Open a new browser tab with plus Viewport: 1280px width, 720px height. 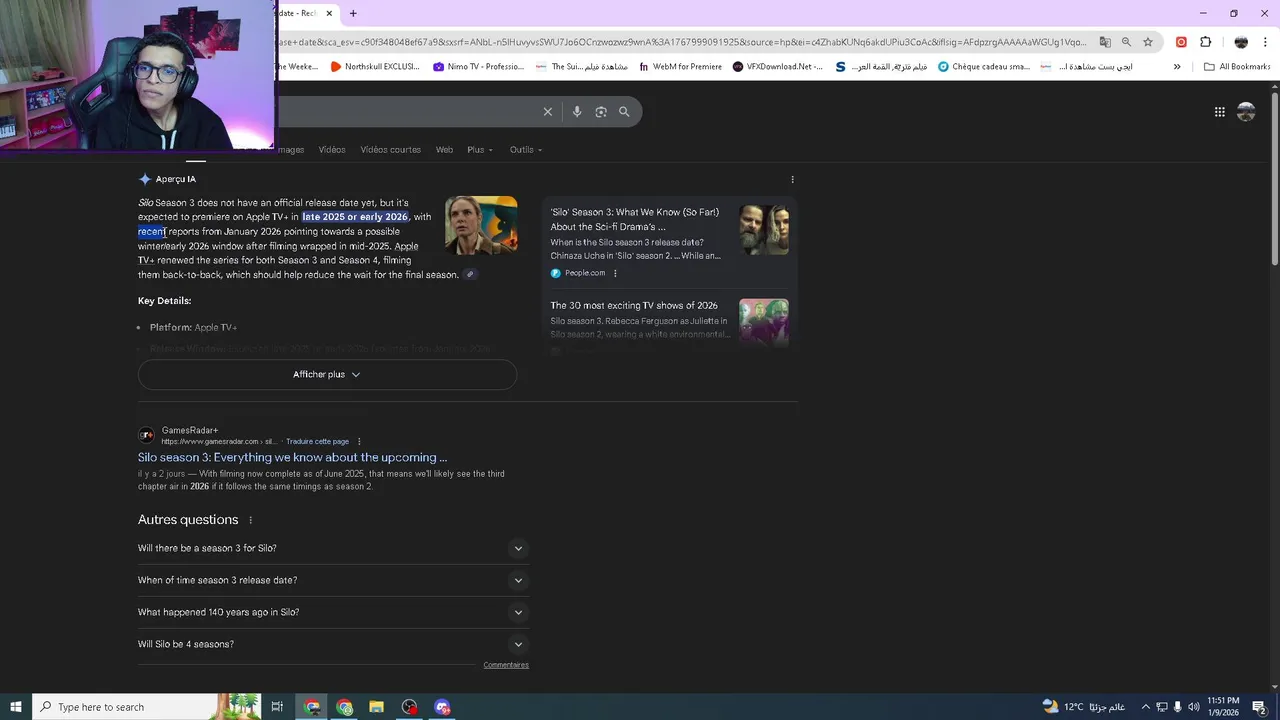tap(353, 13)
